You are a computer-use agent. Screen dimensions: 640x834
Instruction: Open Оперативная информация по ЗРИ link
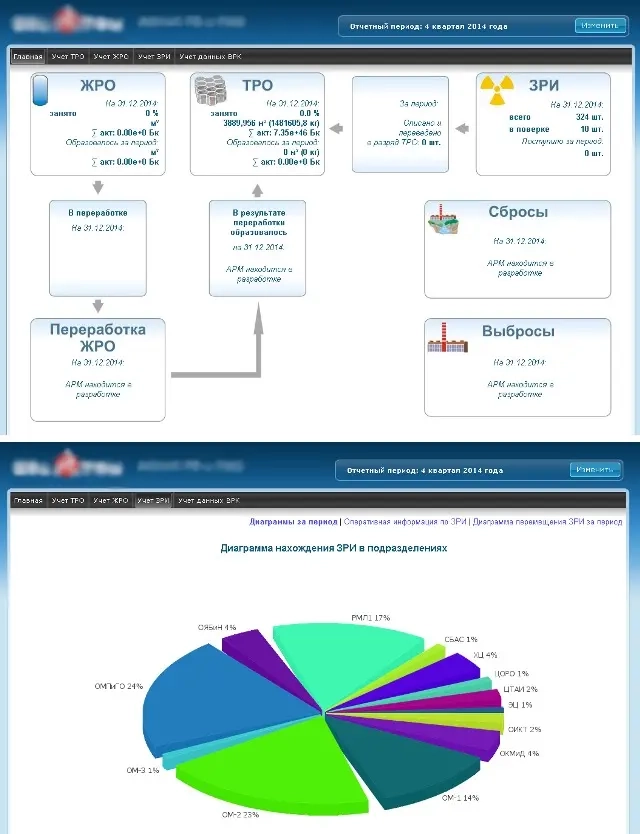pyautogui.click(x=405, y=521)
